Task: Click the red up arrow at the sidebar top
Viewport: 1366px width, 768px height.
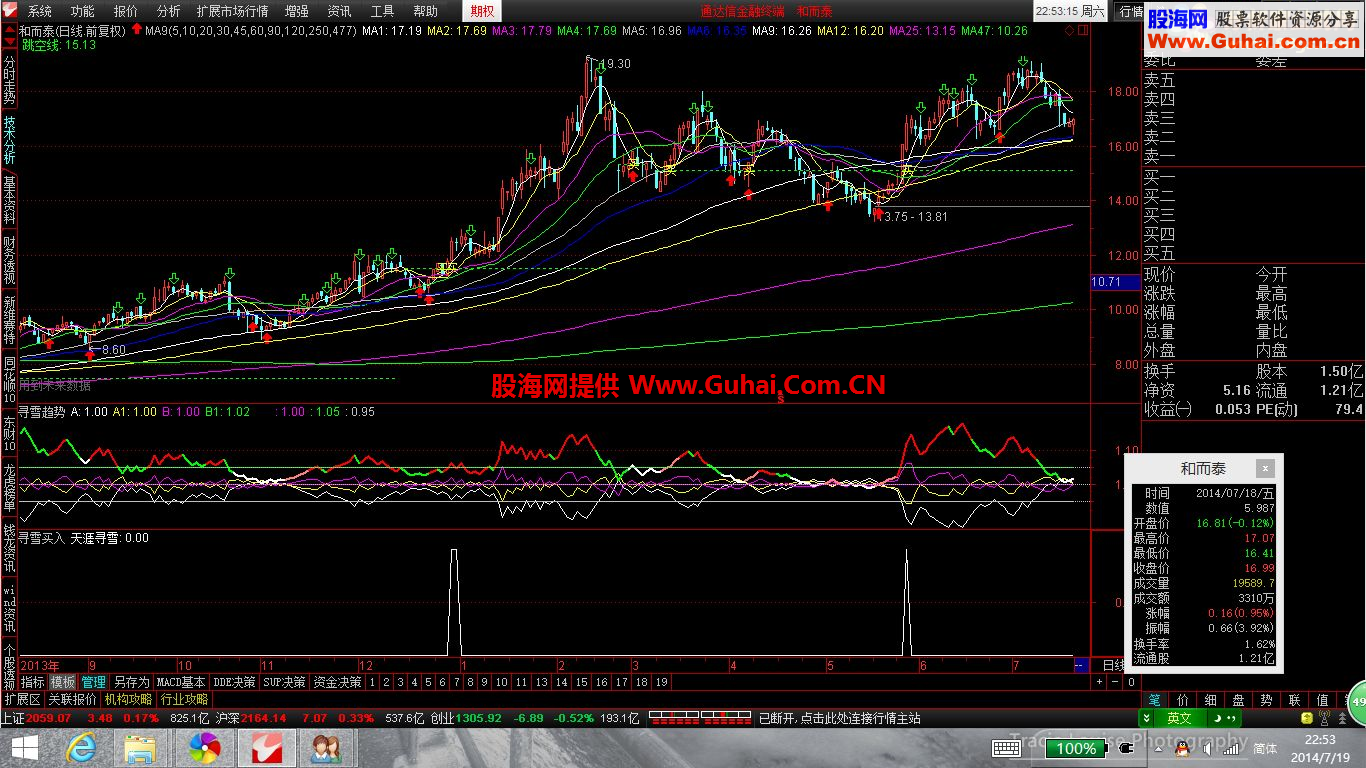Action: [10, 30]
